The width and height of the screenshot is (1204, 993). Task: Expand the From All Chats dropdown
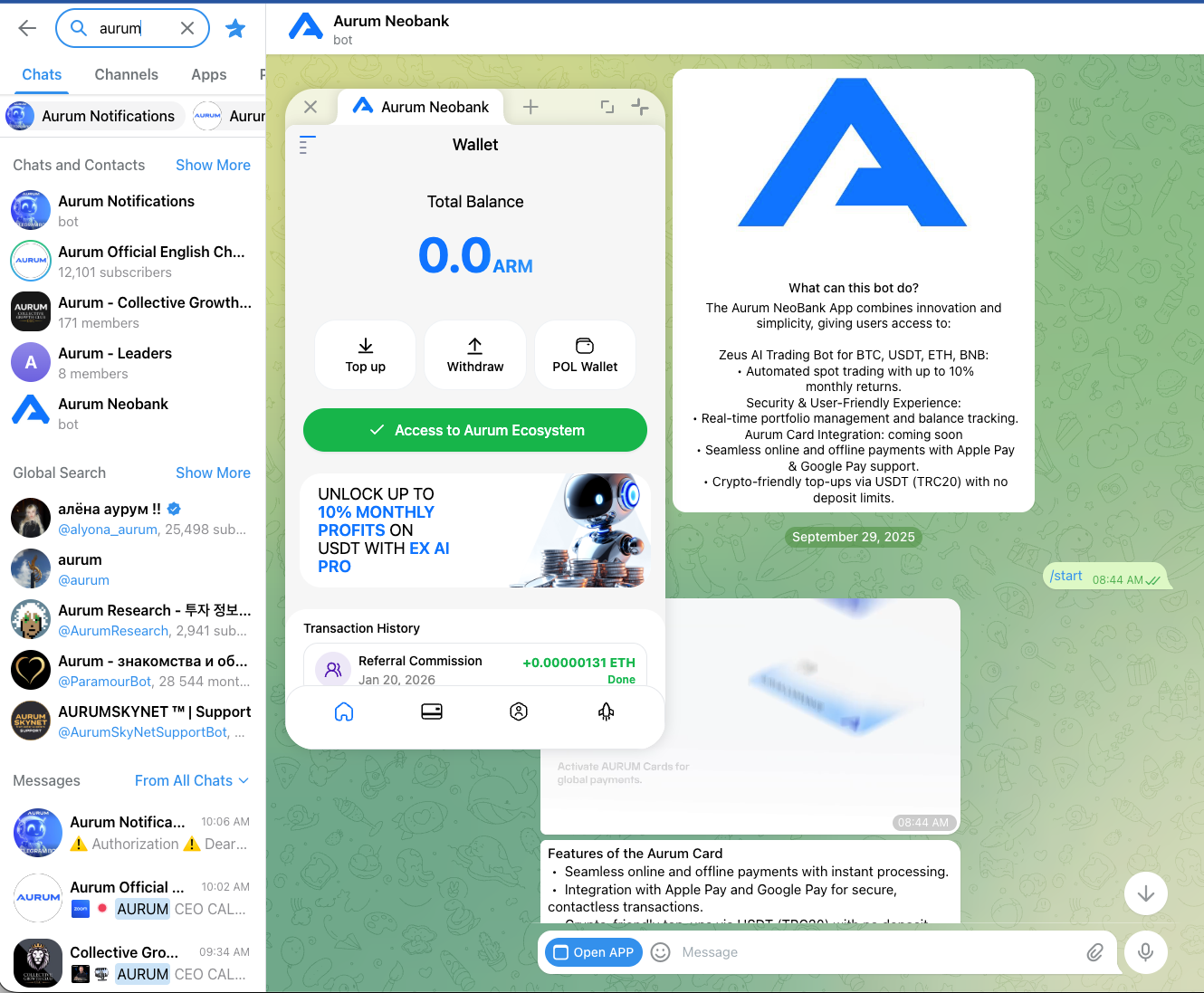(x=192, y=780)
